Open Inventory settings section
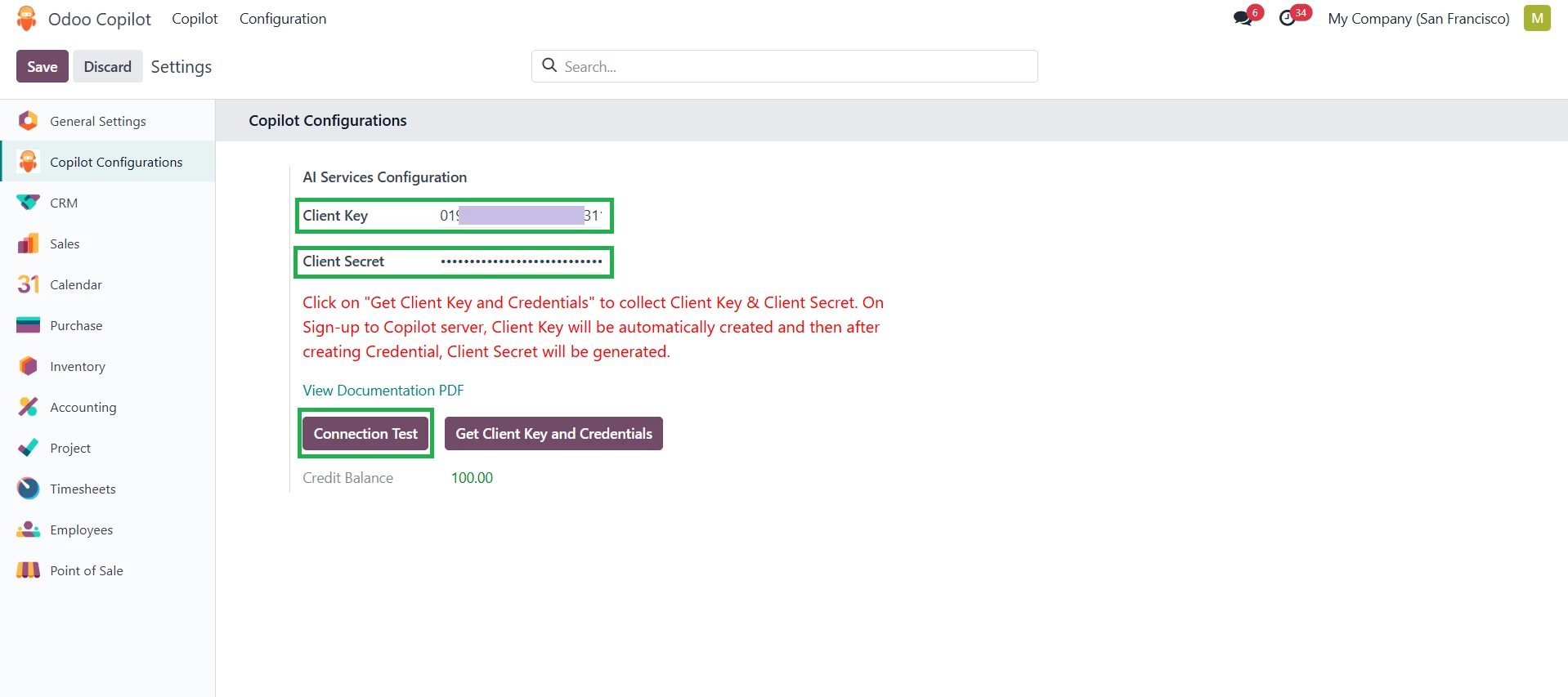 [77, 366]
